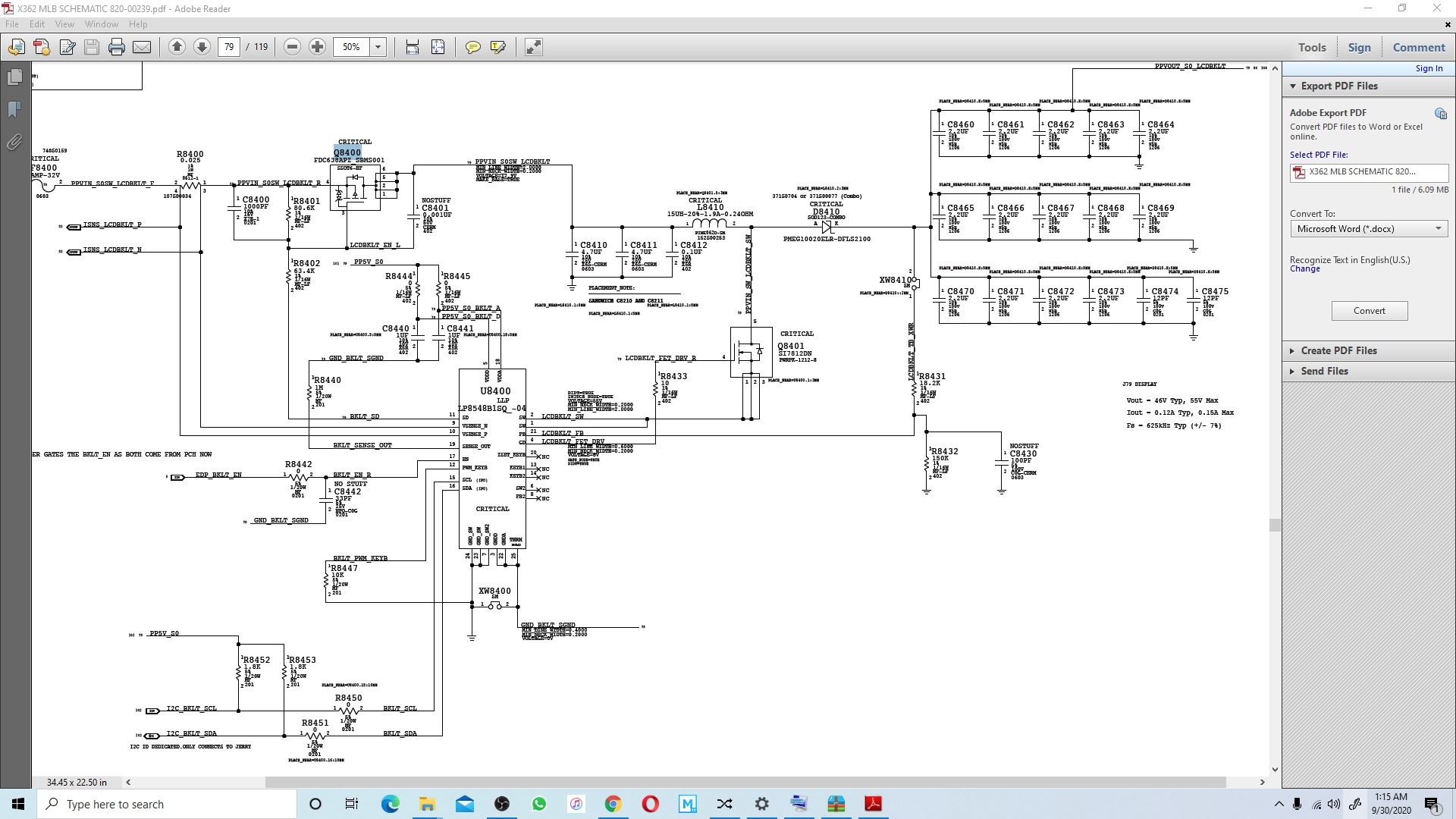Click the zoom out minus button
Viewport: 1456px width, 819px height.
(x=292, y=47)
